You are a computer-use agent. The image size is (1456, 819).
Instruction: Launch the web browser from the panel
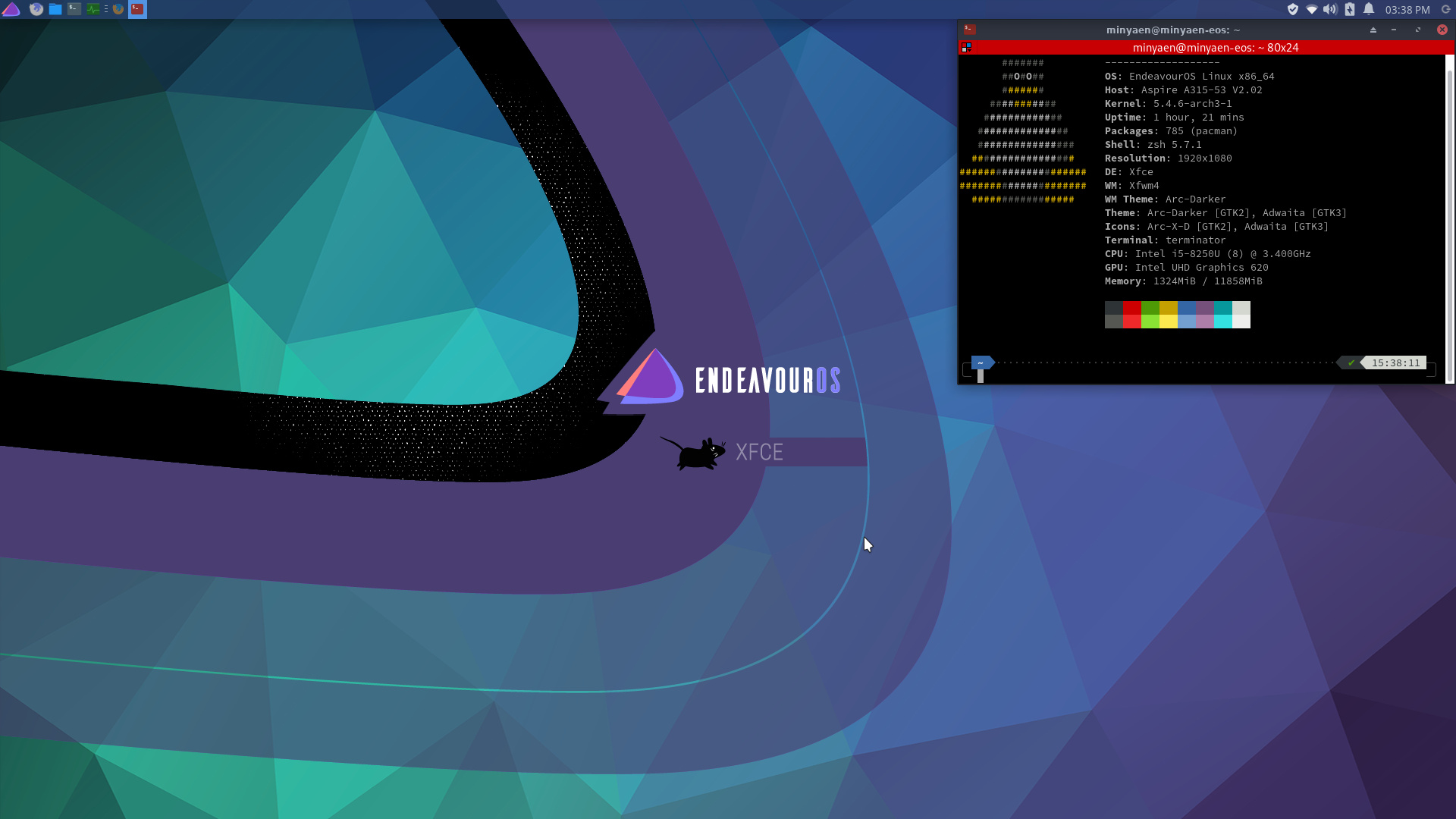36,9
